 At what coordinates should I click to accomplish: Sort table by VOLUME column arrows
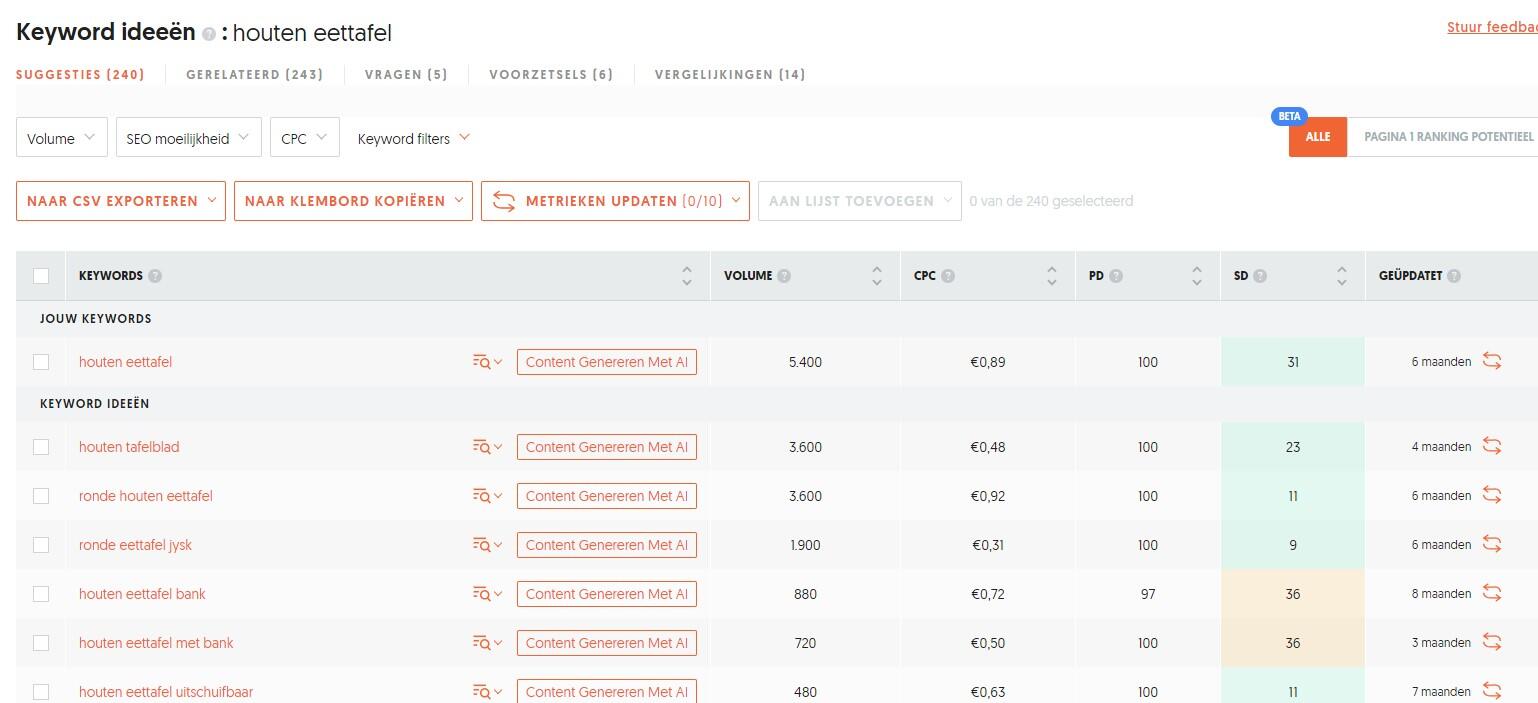(x=877, y=276)
